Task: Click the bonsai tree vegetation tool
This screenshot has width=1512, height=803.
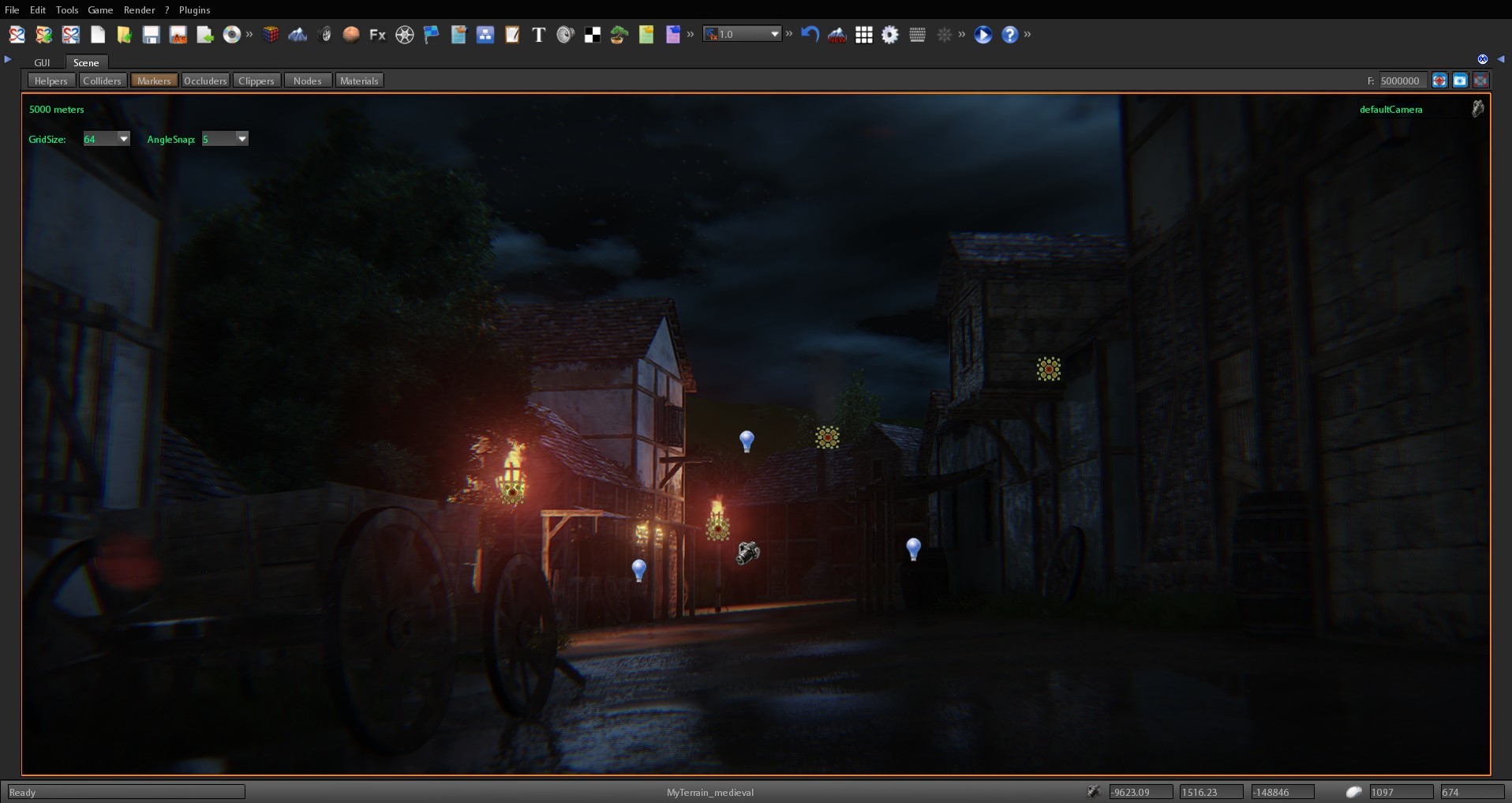Action: pyautogui.click(x=618, y=35)
